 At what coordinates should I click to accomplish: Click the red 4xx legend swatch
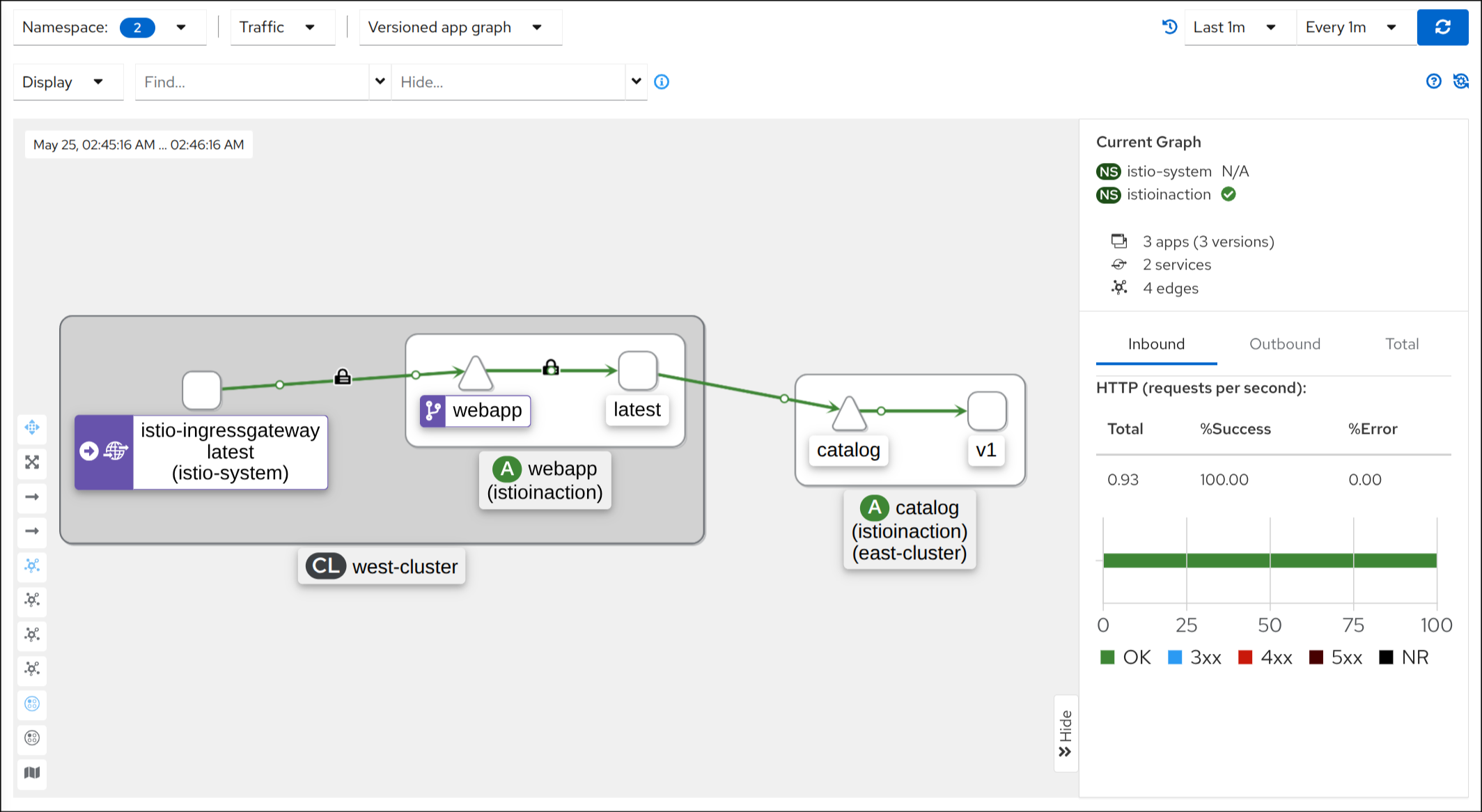click(1245, 657)
